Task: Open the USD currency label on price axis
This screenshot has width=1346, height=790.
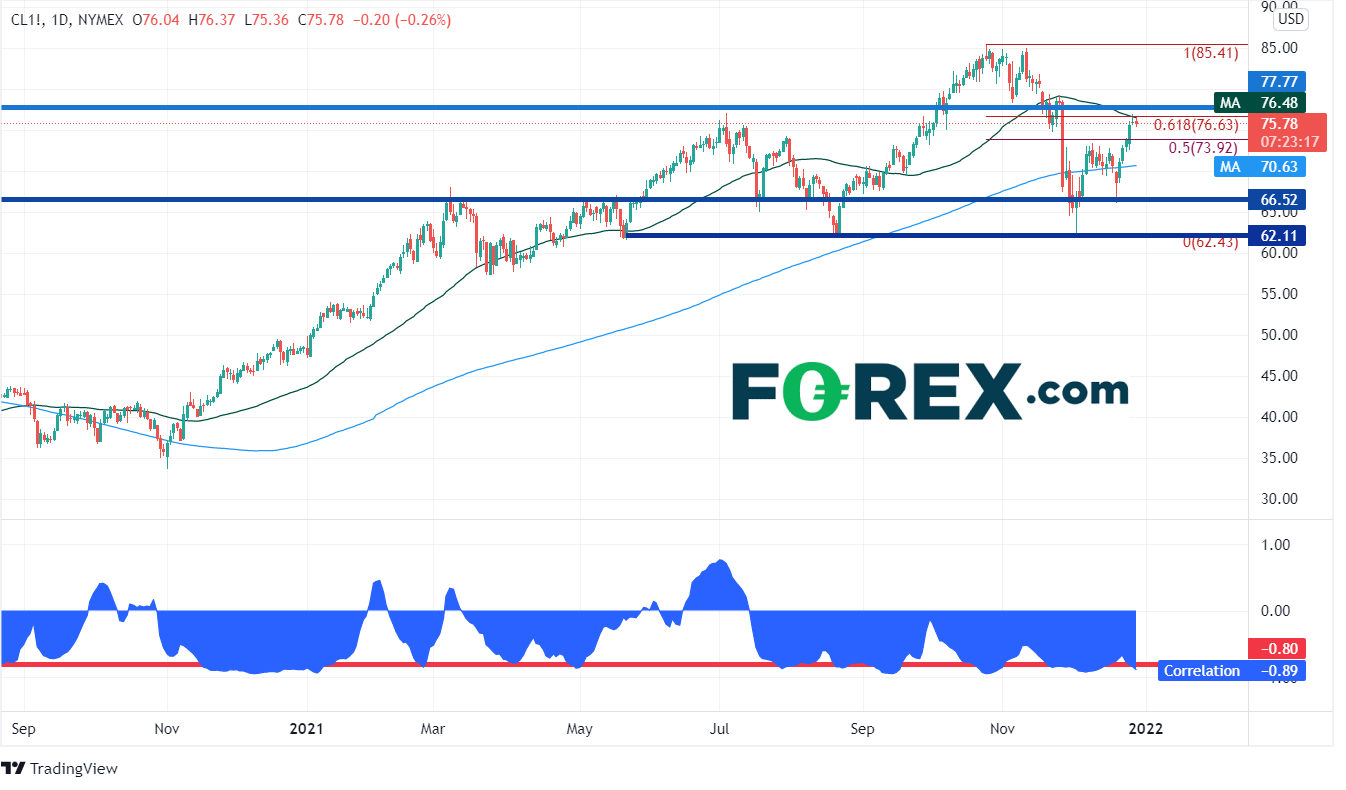Action: (x=1292, y=18)
